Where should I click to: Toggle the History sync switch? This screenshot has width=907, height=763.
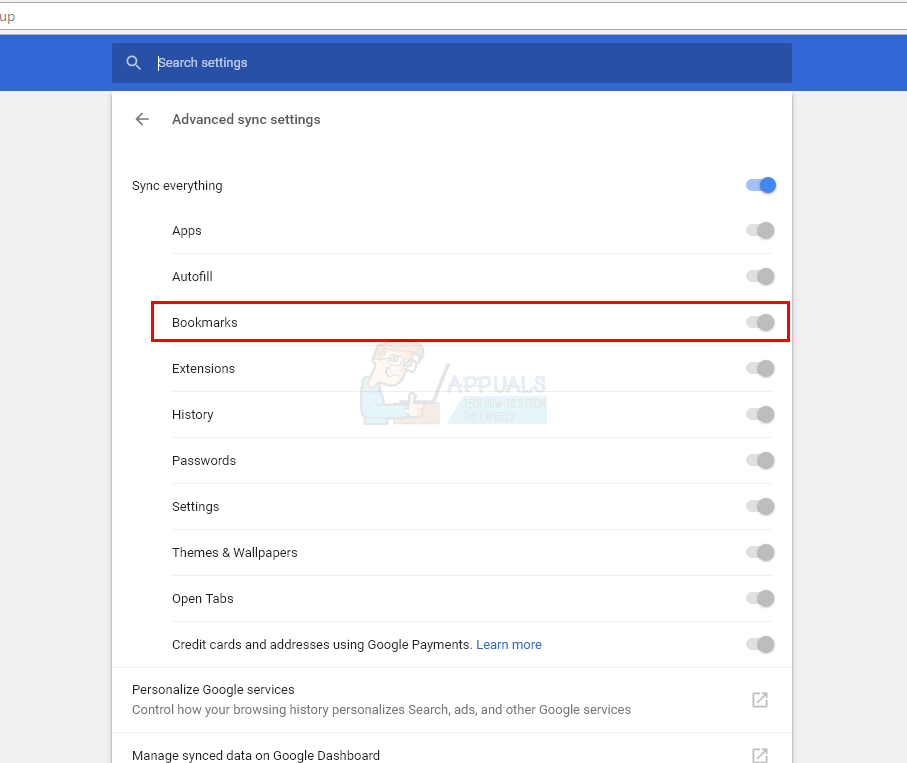coord(760,414)
